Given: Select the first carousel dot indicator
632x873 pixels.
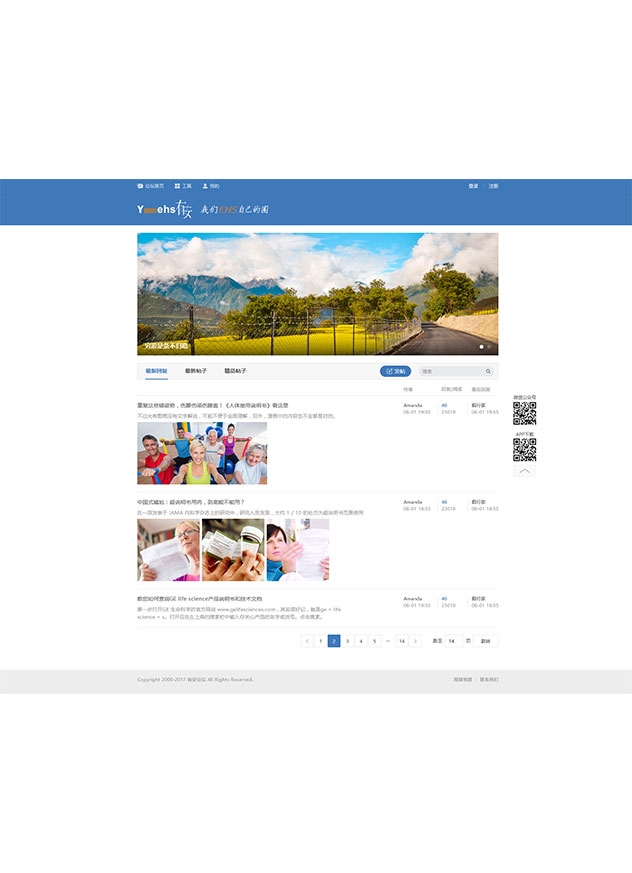Looking at the screenshot, I should (482, 347).
